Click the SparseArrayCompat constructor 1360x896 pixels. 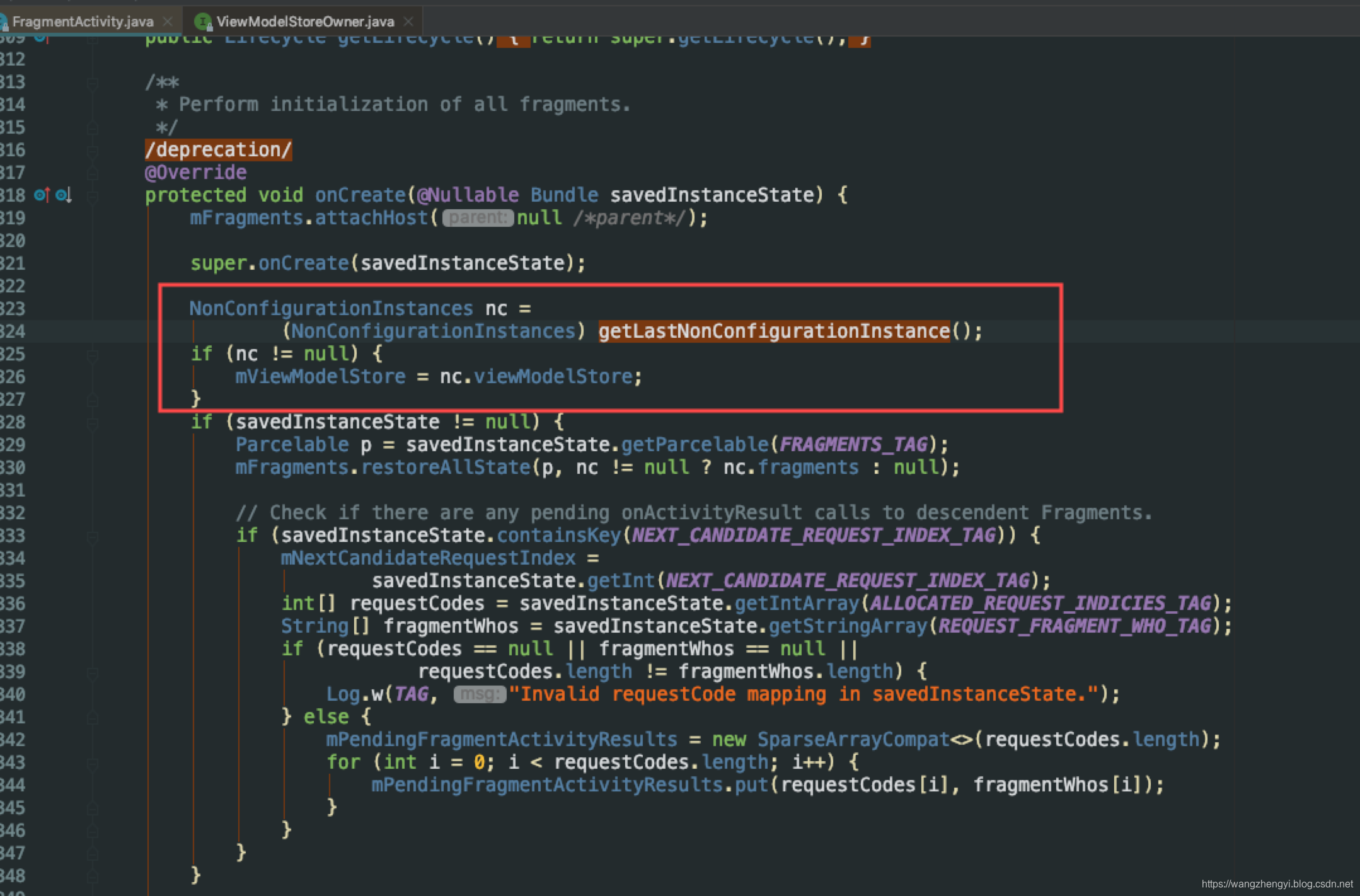click(853, 740)
